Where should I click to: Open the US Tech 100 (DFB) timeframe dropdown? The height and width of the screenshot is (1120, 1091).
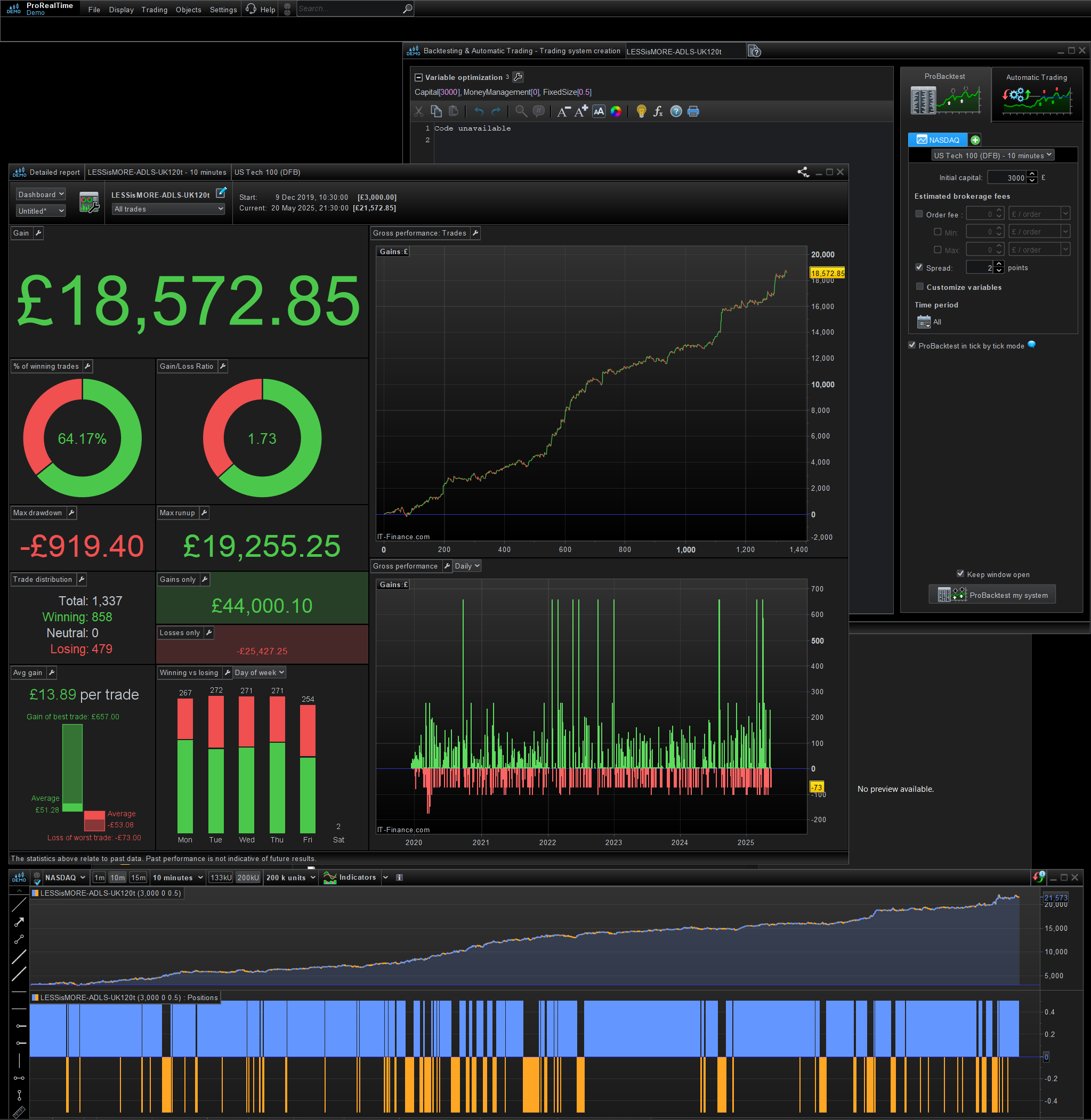(992, 155)
